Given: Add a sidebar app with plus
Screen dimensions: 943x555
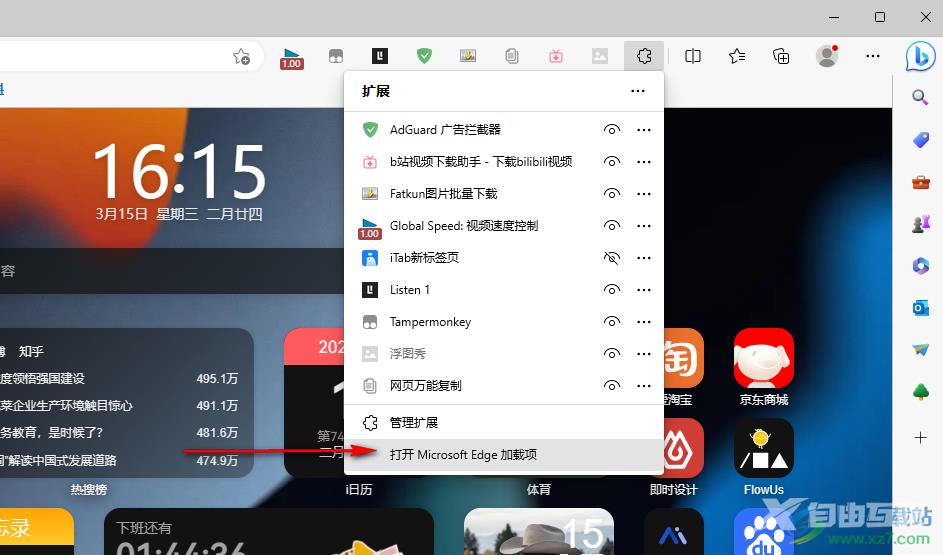Looking at the screenshot, I should [920, 438].
